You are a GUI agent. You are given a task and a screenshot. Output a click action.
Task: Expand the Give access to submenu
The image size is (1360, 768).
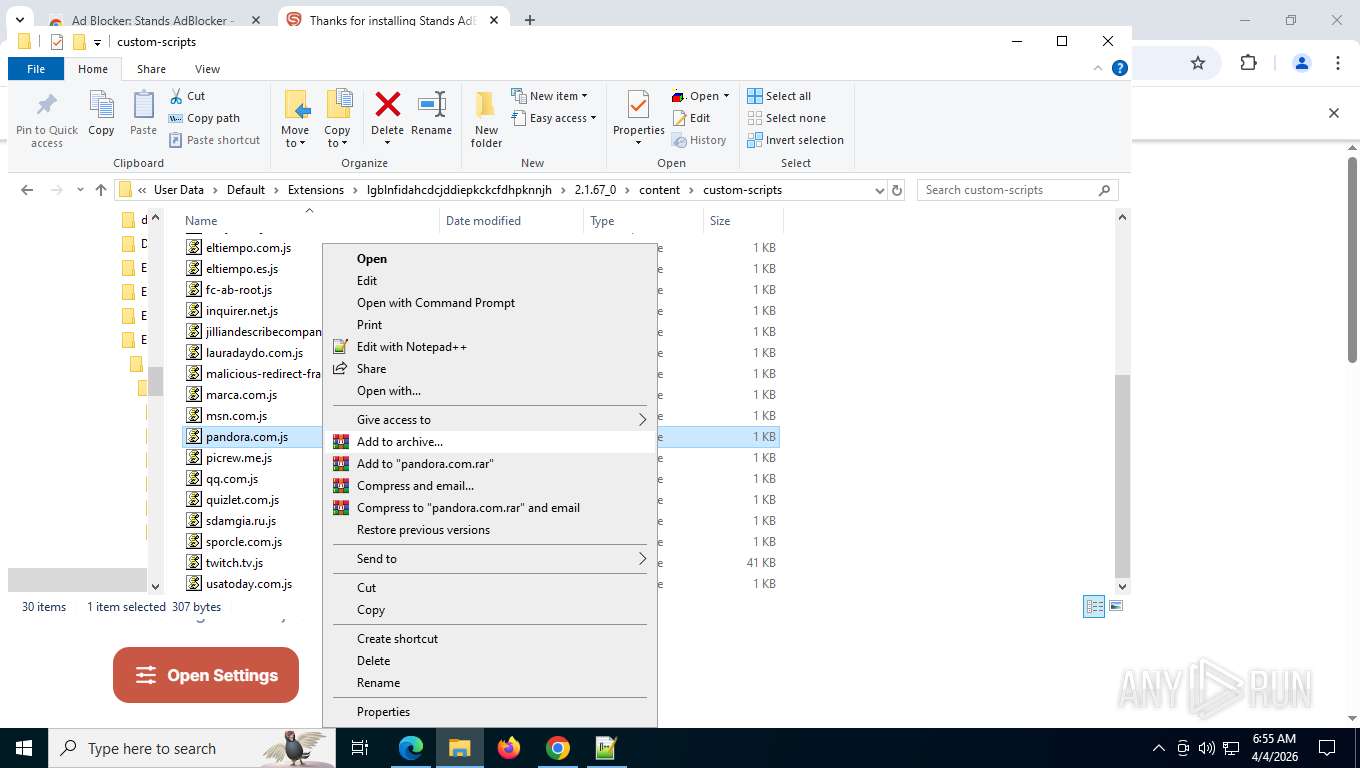(x=490, y=420)
